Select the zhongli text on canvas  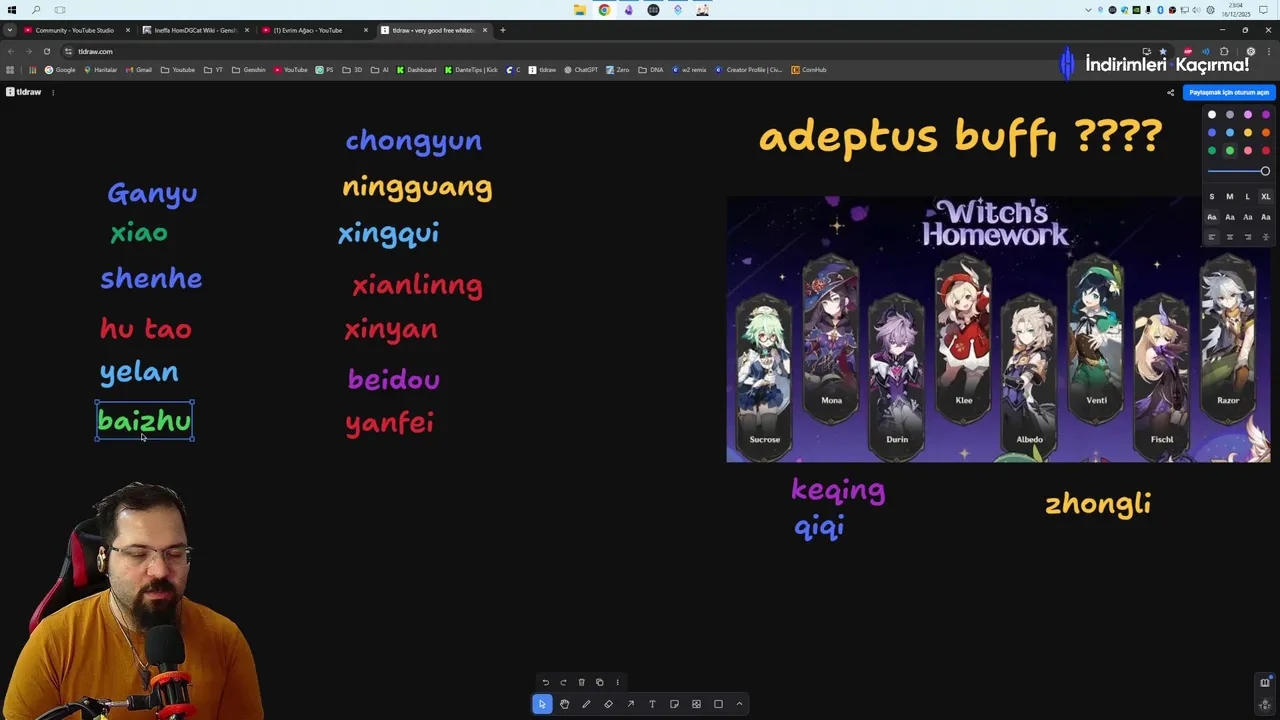[1098, 504]
